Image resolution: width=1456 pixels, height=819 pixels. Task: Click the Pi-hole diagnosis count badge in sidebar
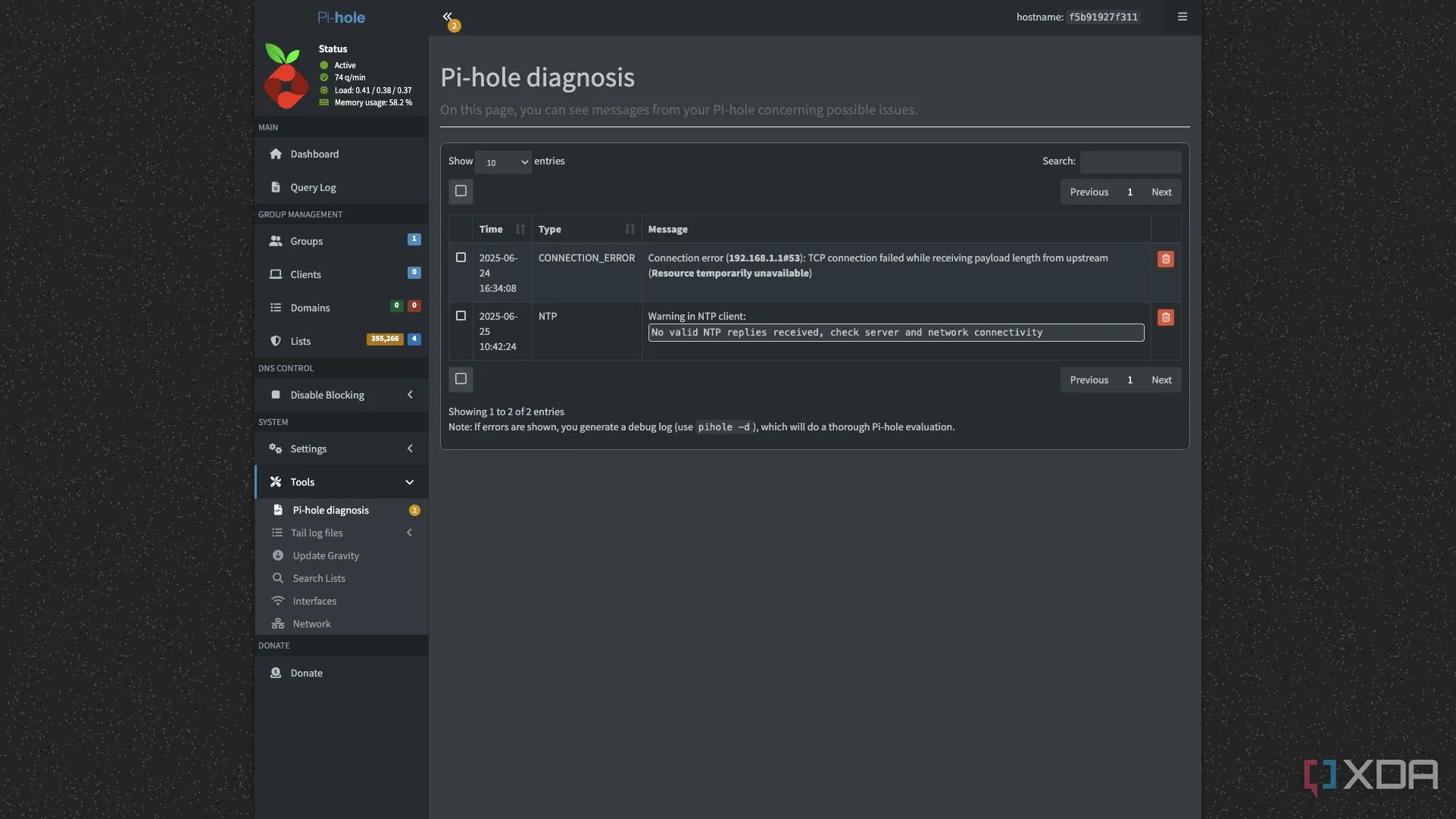pyautogui.click(x=414, y=510)
